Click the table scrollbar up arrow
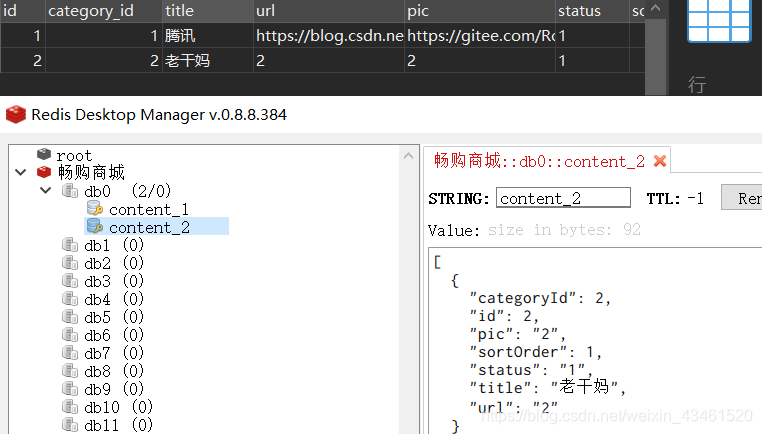762x434 pixels. 656,8
